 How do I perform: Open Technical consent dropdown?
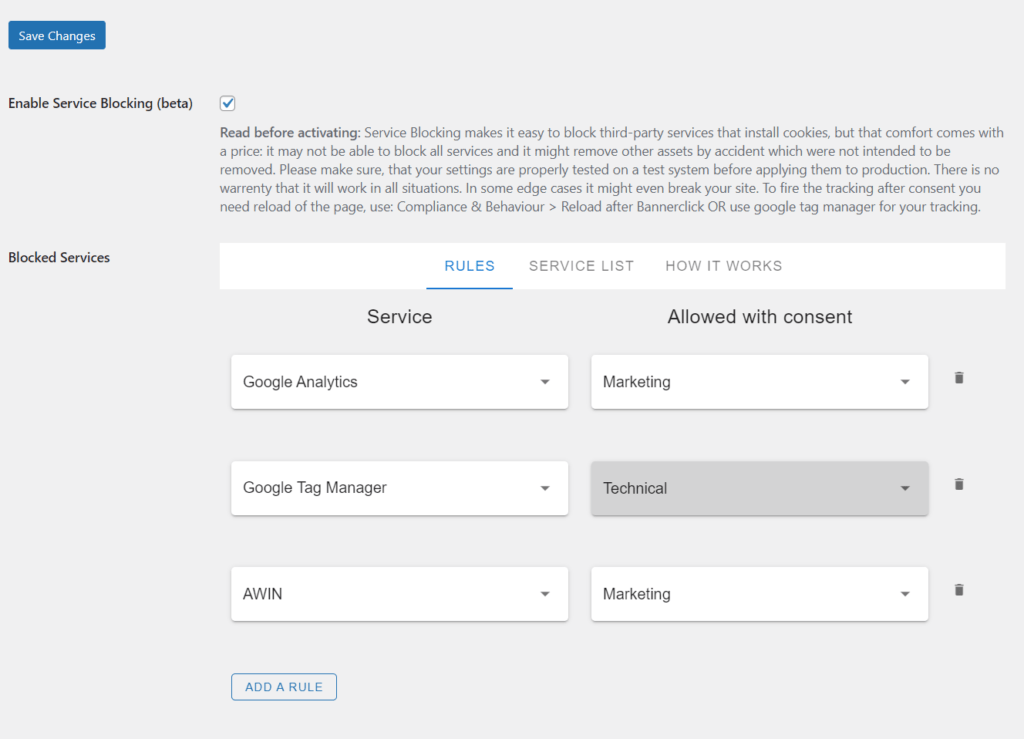[760, 488]
